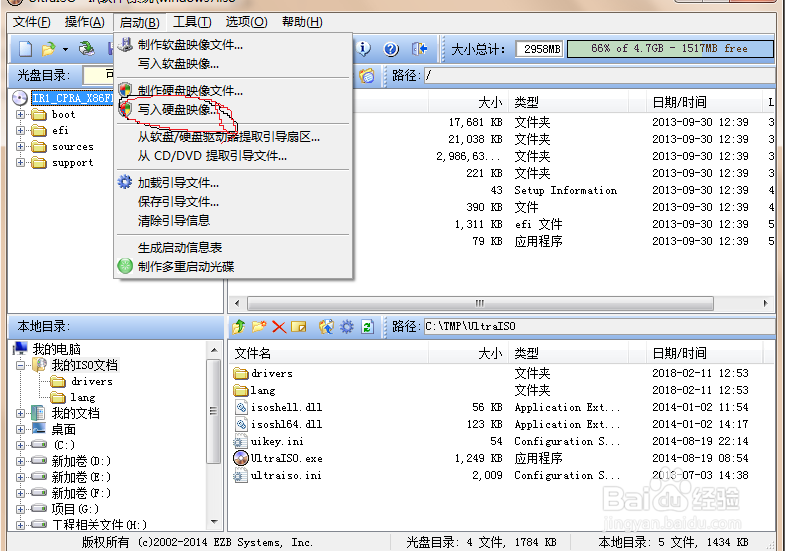The height and width of the screenshot is (551, 785).
Task: Expand the 桌面 tree node
Action: click(x=20, y=429)
